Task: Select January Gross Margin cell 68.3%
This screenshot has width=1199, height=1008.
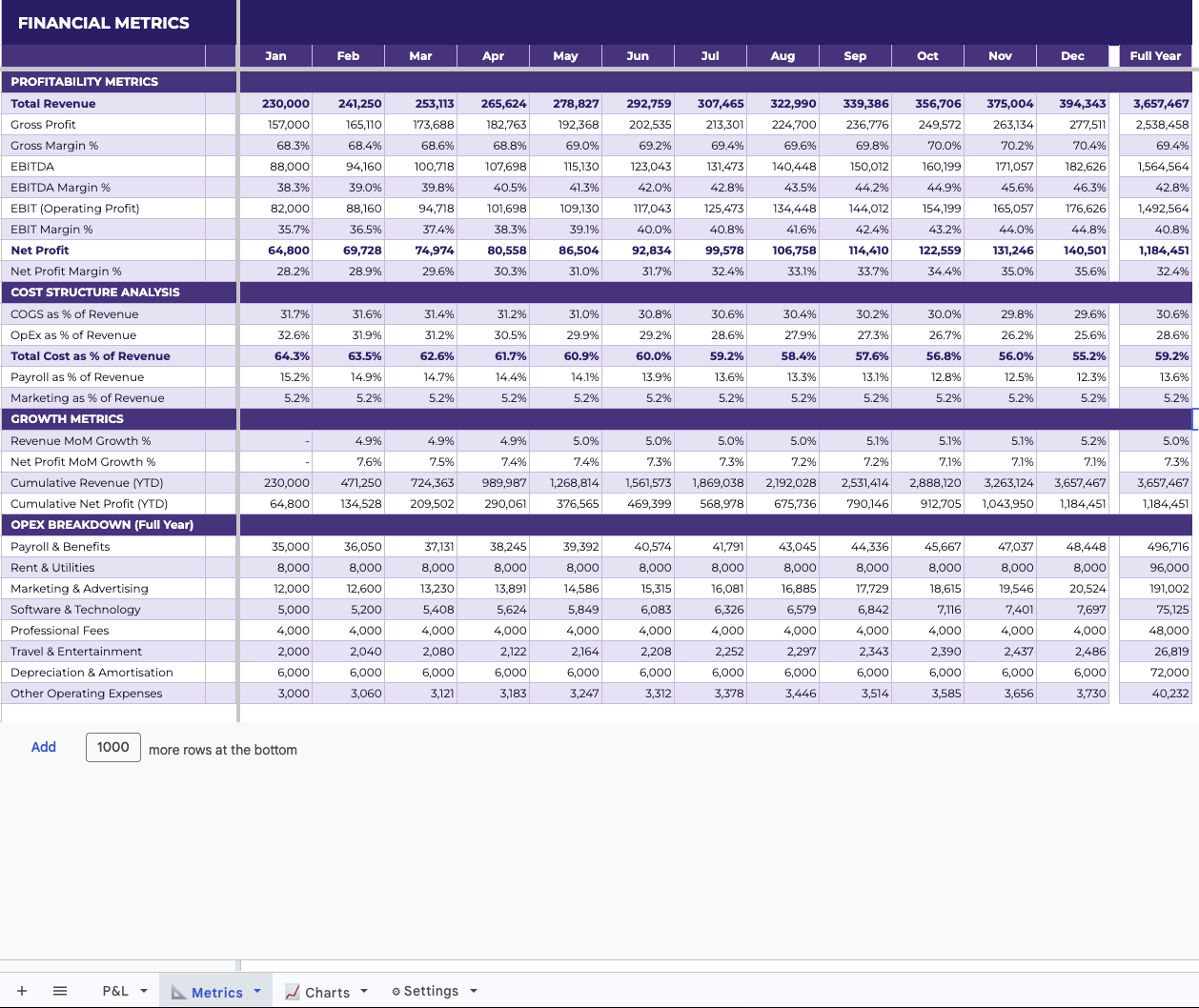Action: (275, 146)
